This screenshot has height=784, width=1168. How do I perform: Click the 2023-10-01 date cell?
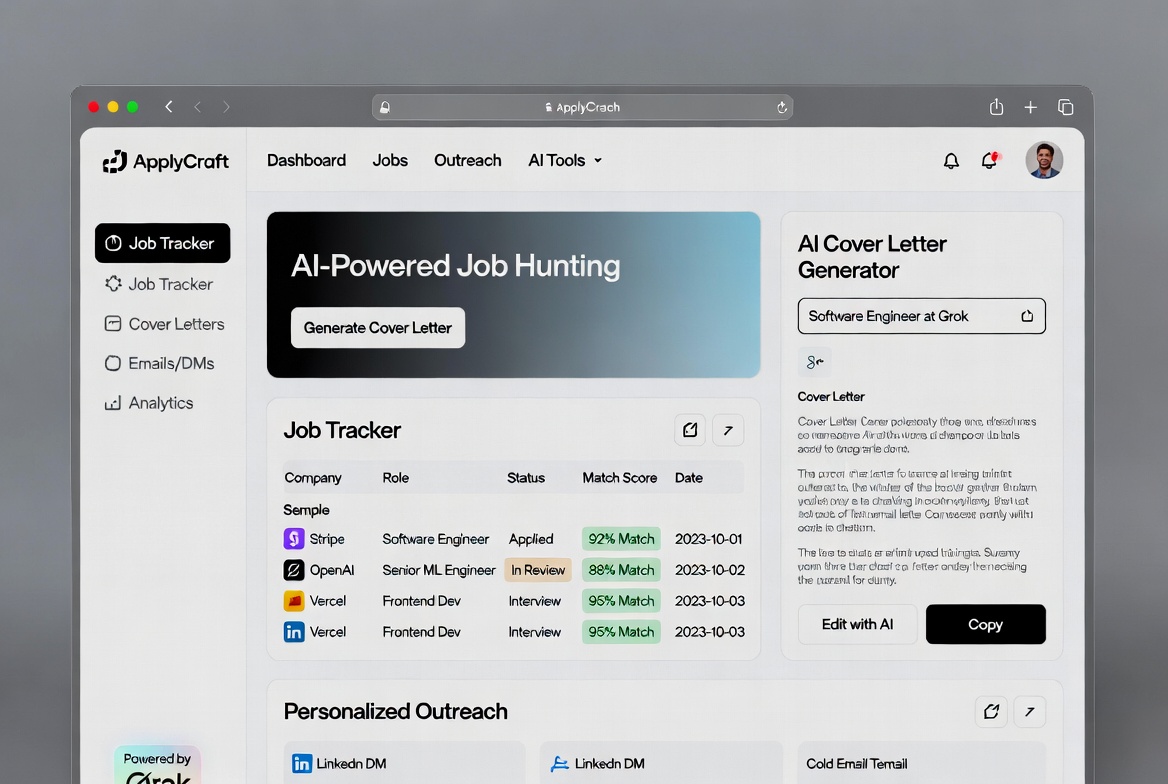[x=708, y=539]
